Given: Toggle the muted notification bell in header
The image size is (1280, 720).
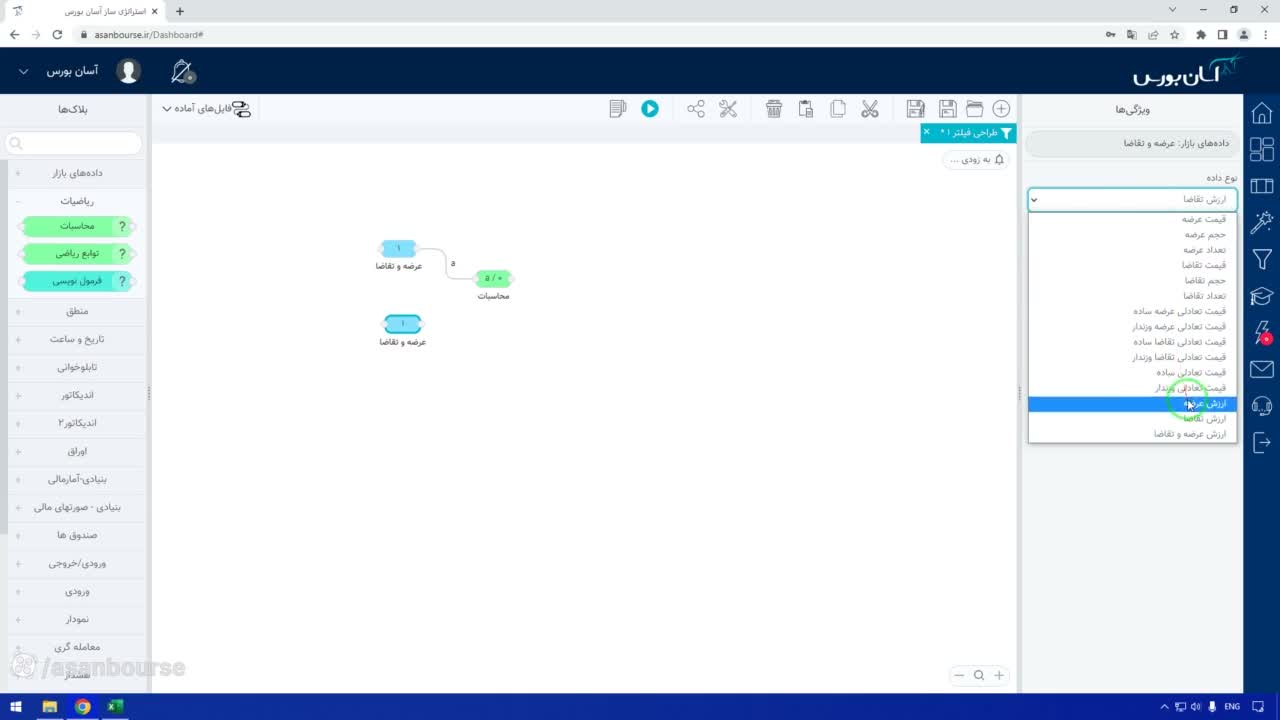Looking at the screenshot, I should coord(183,72).
